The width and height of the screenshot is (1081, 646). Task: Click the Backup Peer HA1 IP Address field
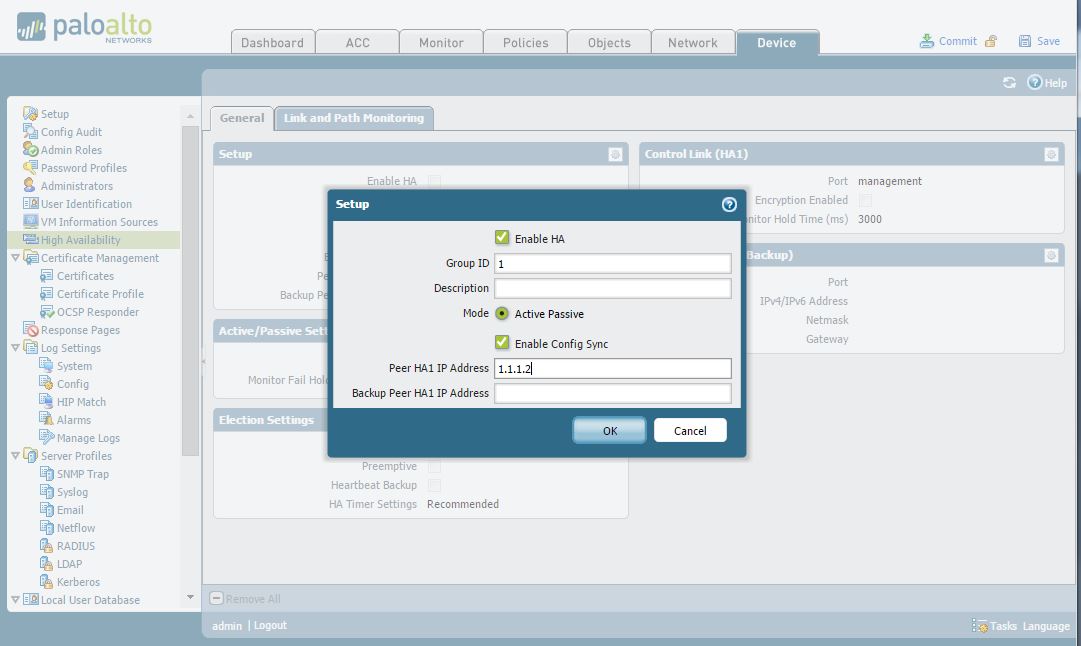613,393
